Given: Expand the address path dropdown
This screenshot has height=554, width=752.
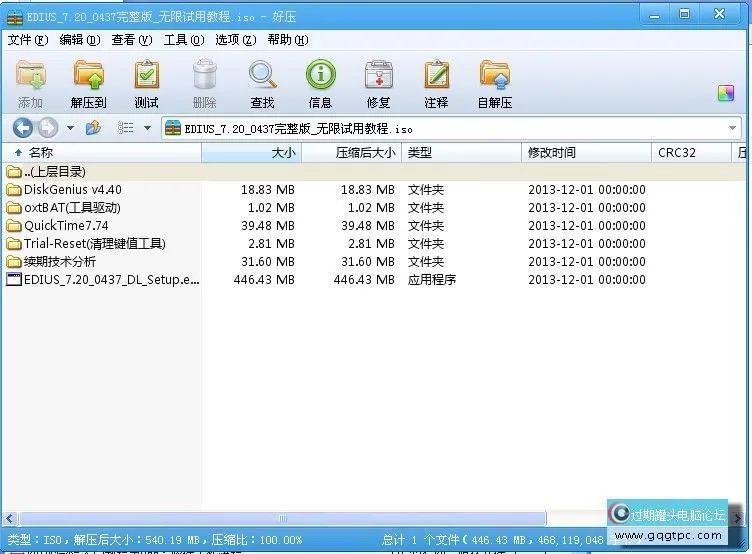Looking at the screenshot, I should click(x=732, y=128).
